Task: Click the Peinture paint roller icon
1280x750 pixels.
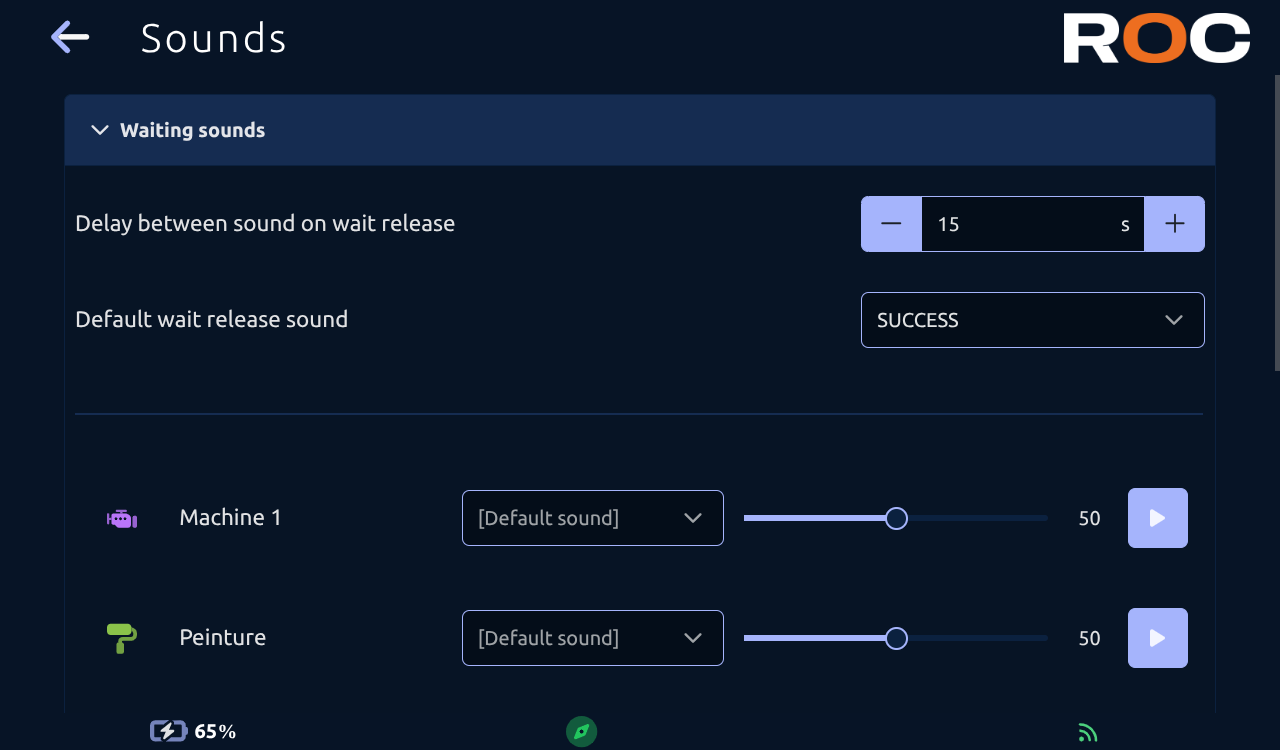Action: coord(122,638)
